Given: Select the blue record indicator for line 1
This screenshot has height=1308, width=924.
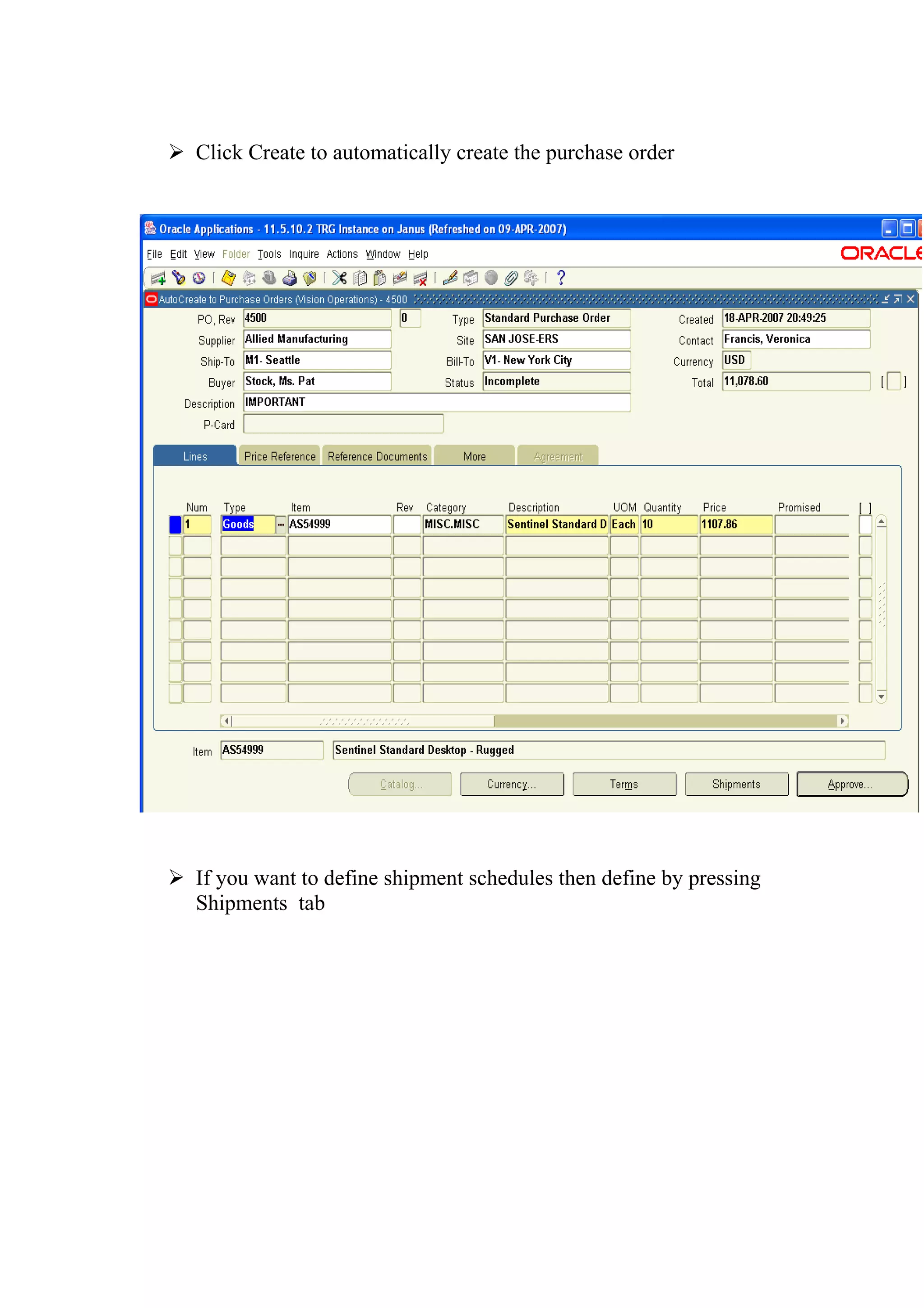Looking at the screenshot, I should pos(176,524).
